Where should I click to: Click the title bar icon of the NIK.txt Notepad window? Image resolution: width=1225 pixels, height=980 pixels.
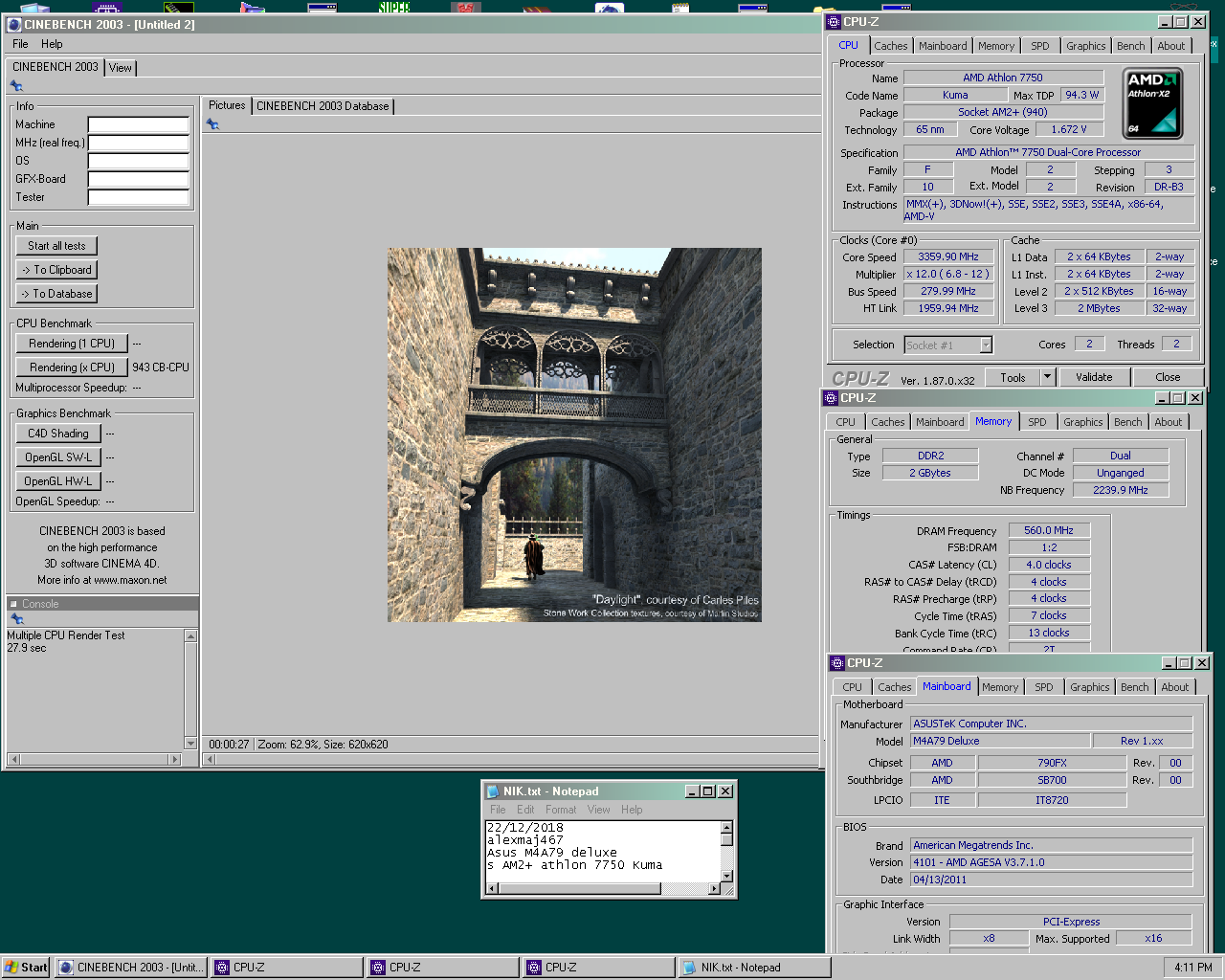(x=494, y=791)
